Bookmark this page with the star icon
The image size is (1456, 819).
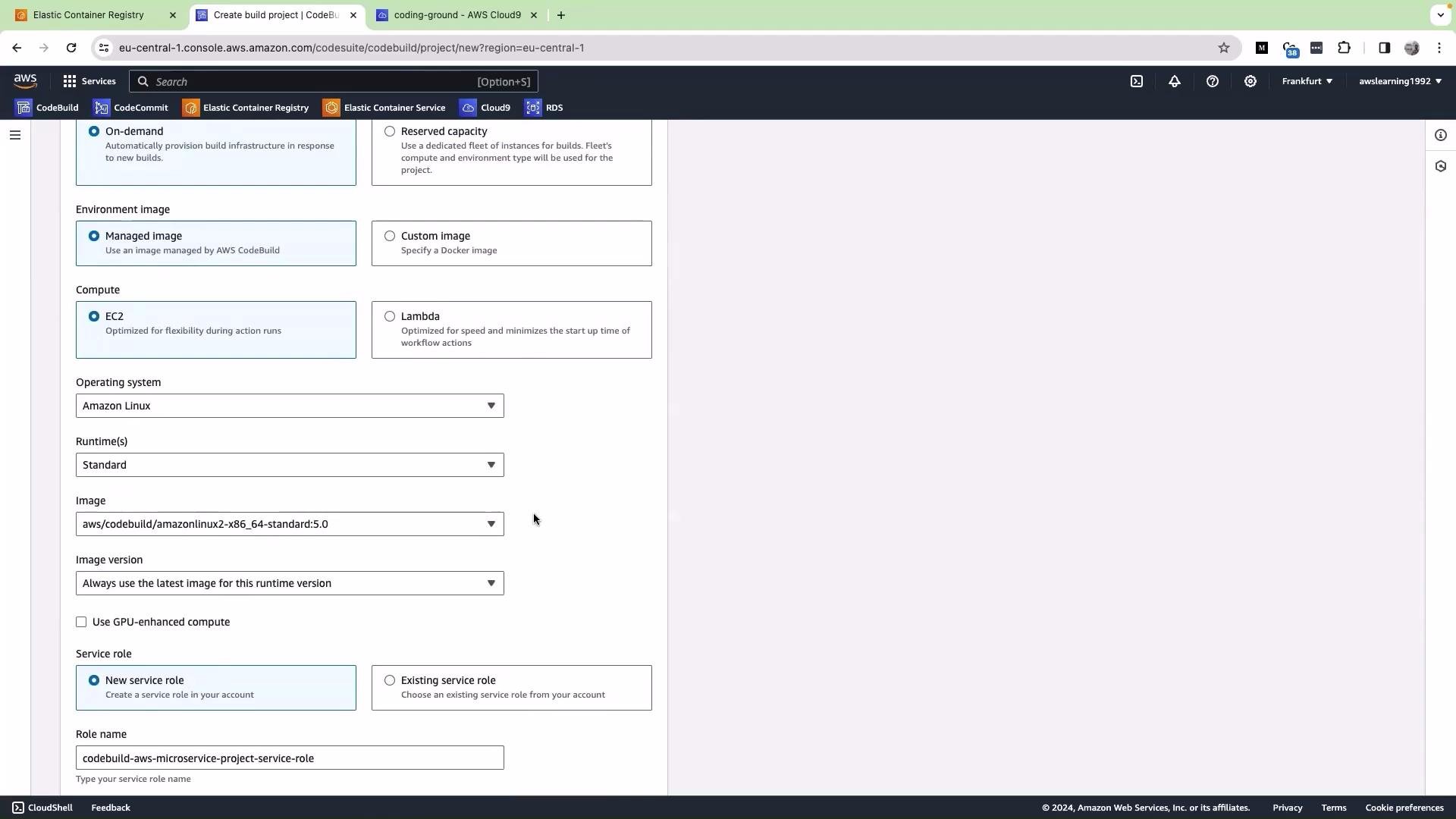(x=1224, y=48)
